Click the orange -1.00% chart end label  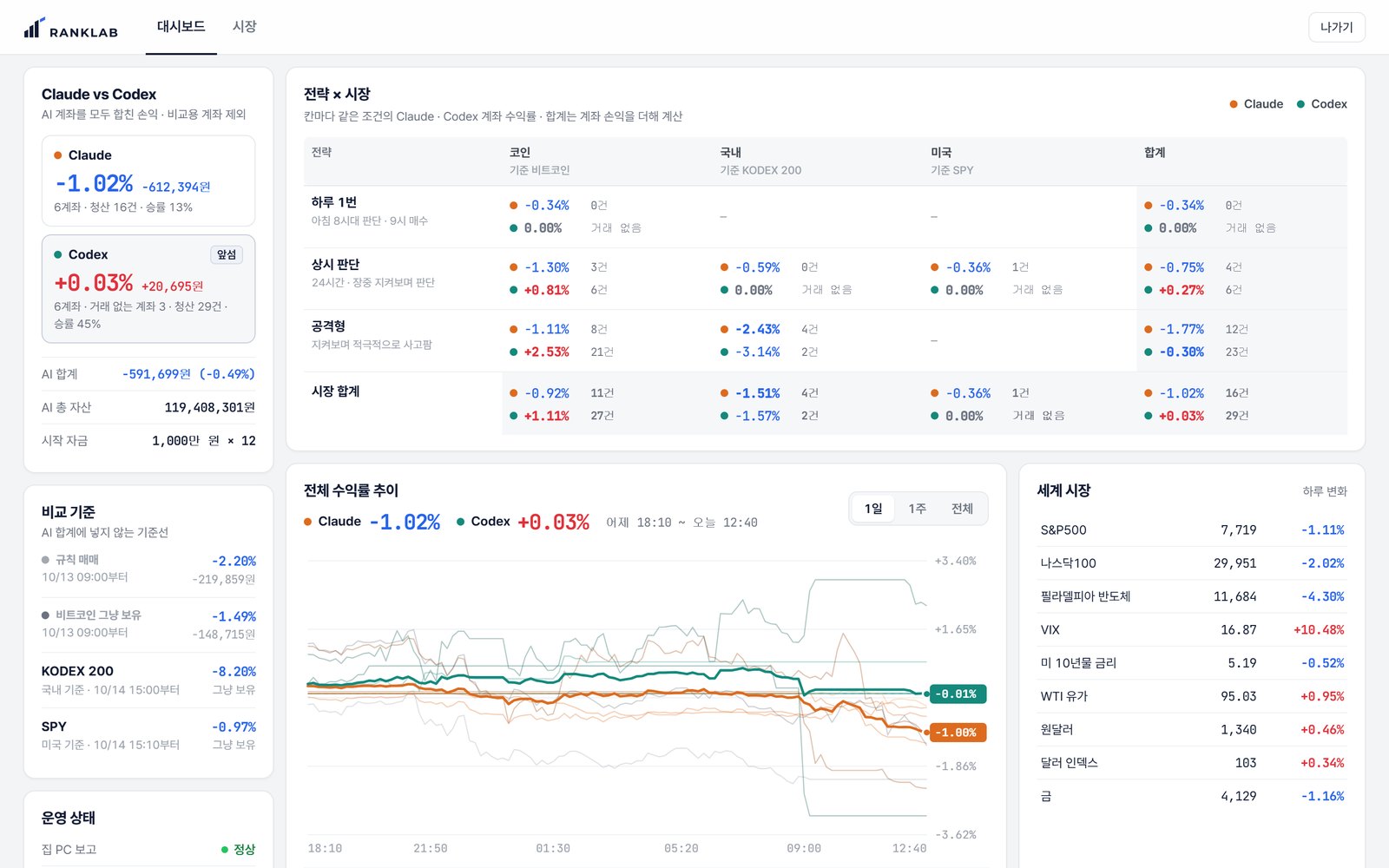[x=957, y=733]
